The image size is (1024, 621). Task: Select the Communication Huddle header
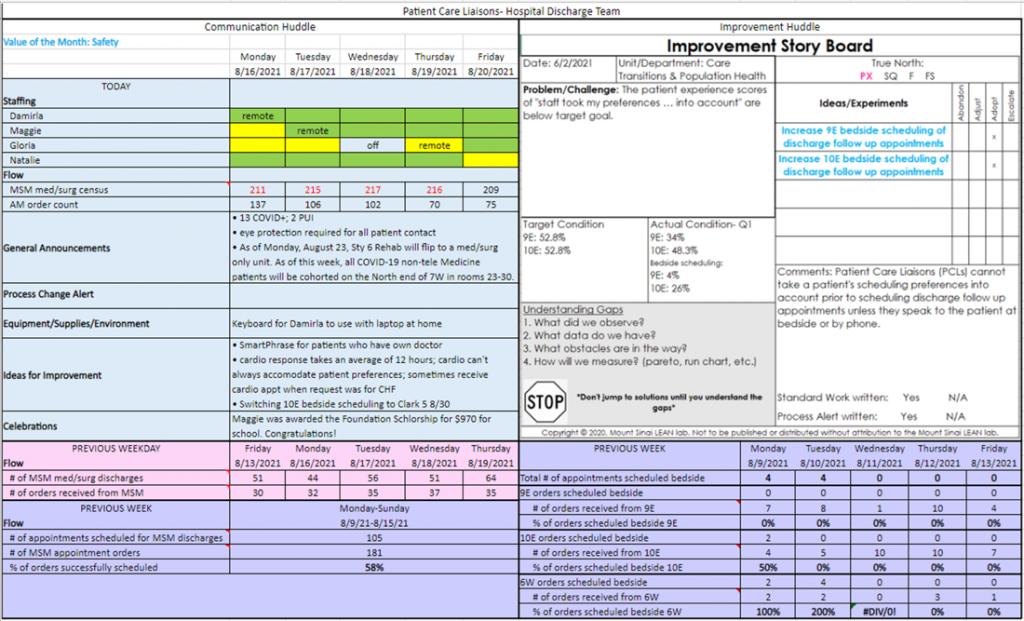[261, 27]
